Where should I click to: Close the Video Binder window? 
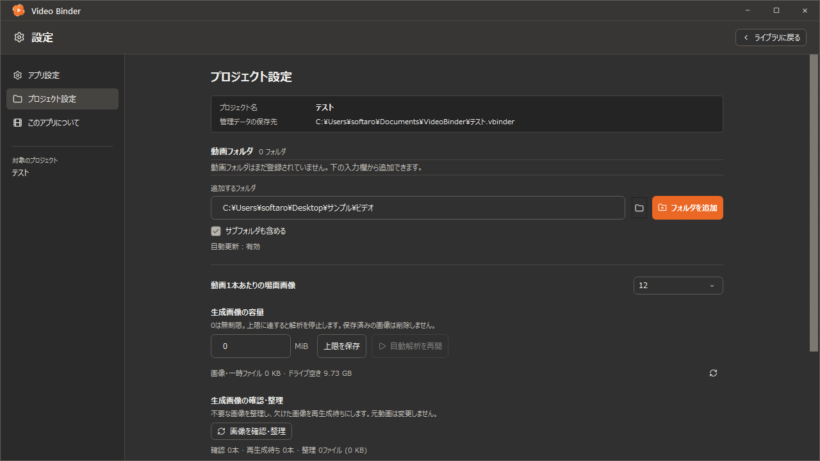[x=804, y=10]
